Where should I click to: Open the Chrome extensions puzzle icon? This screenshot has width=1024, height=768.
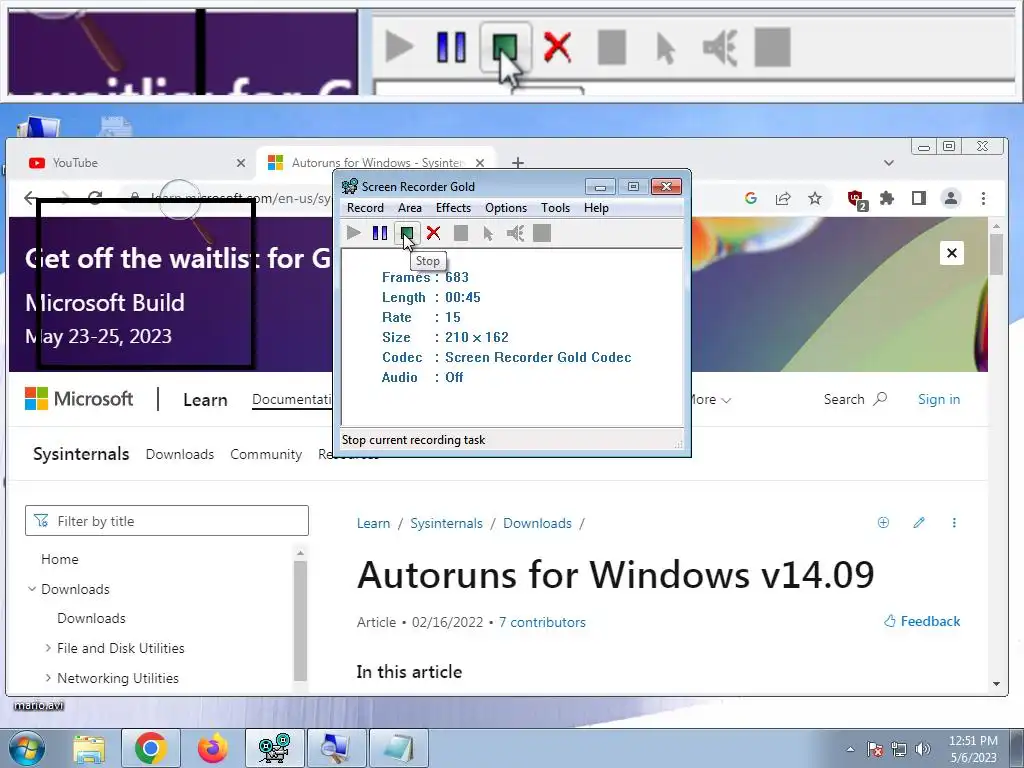pos(887,198)
